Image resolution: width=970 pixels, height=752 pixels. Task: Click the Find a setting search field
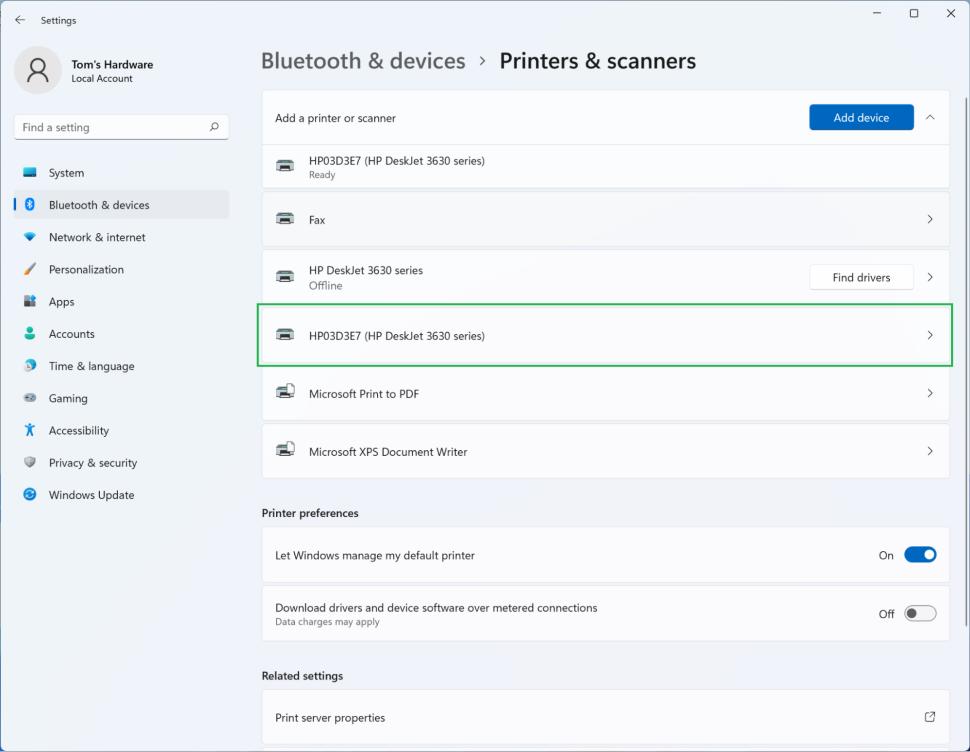(110, 127)
